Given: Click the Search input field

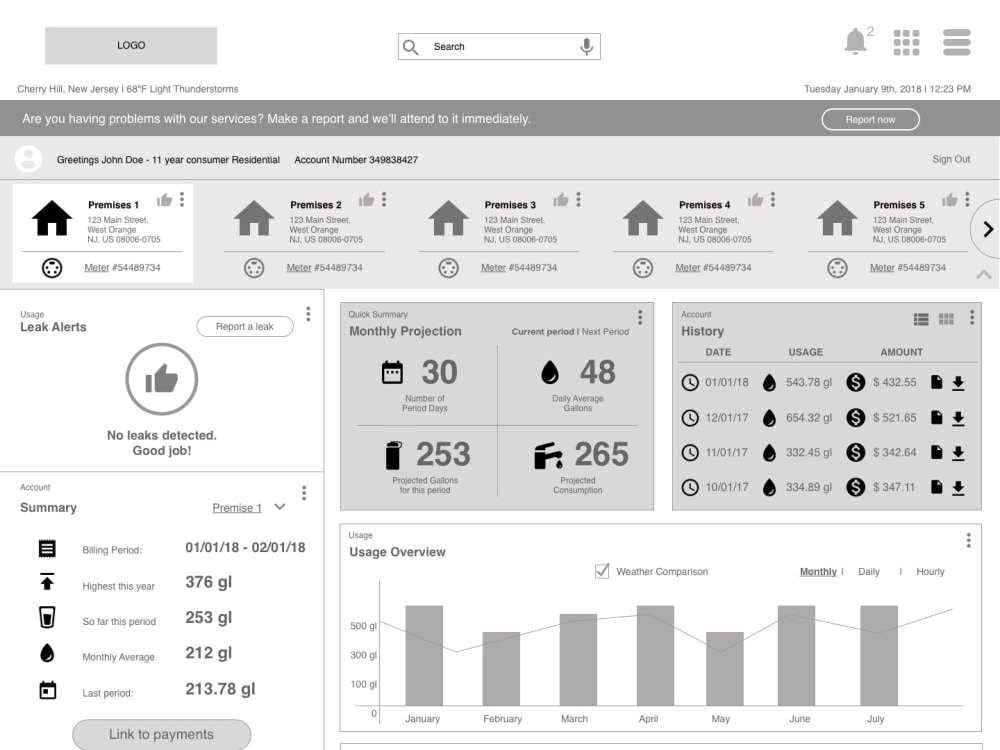Looking at the screenshot, I should click(499, 47).
